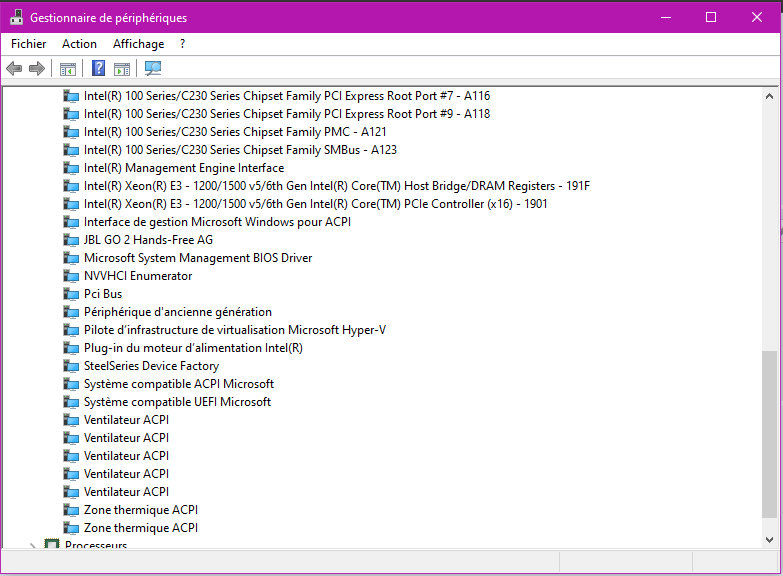Click the icon beside PCI Express Root Port #7
Screen dimensions: 783x576
point(71,96)
